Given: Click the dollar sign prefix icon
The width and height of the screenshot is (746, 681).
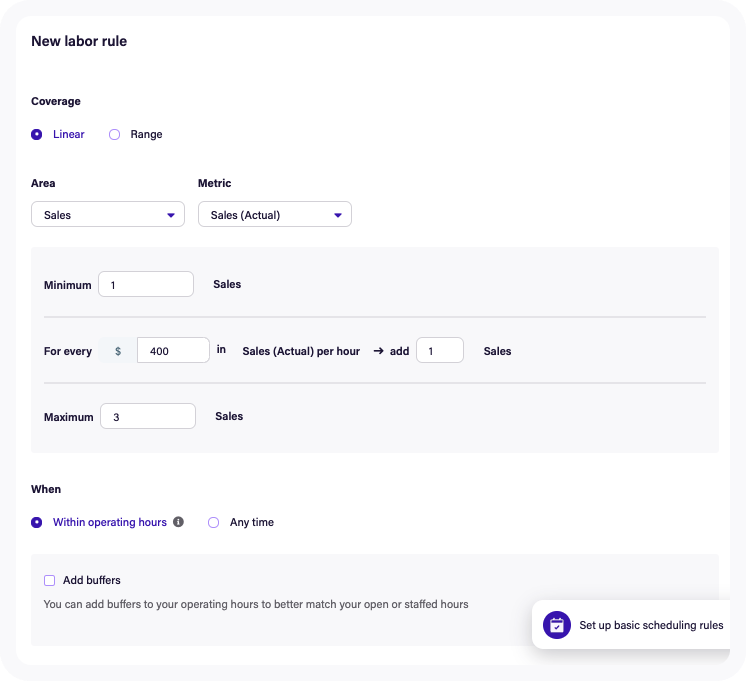Looking at the screenshot, I should [118, 351].
